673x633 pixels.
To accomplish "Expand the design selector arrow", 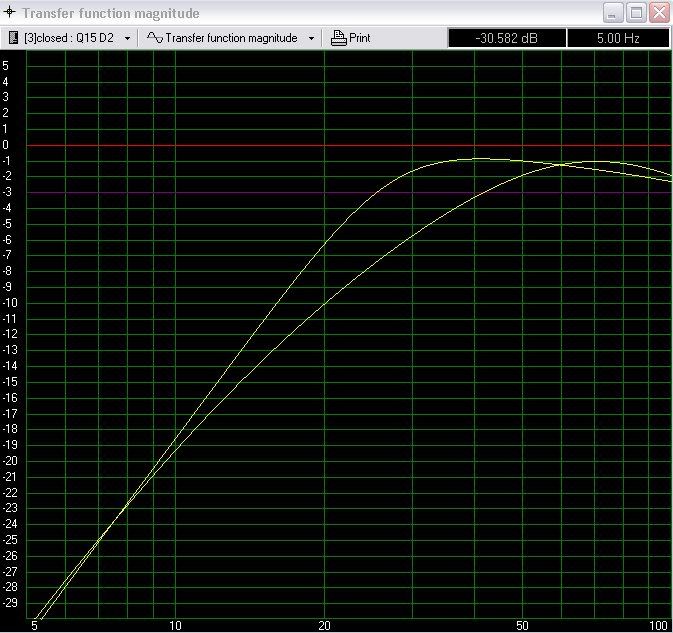I will [127, 39].
